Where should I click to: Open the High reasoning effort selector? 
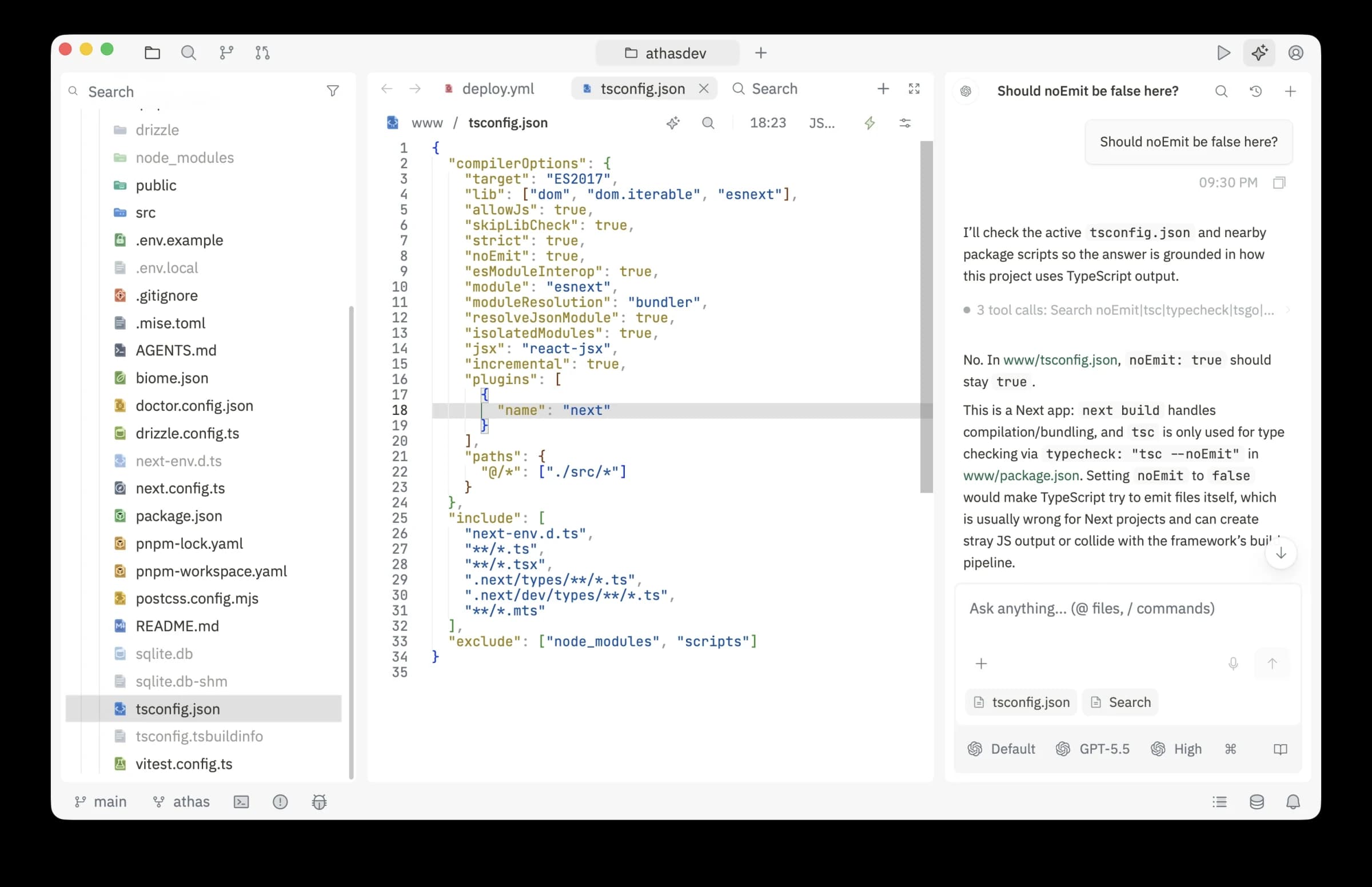(1176, 749)
